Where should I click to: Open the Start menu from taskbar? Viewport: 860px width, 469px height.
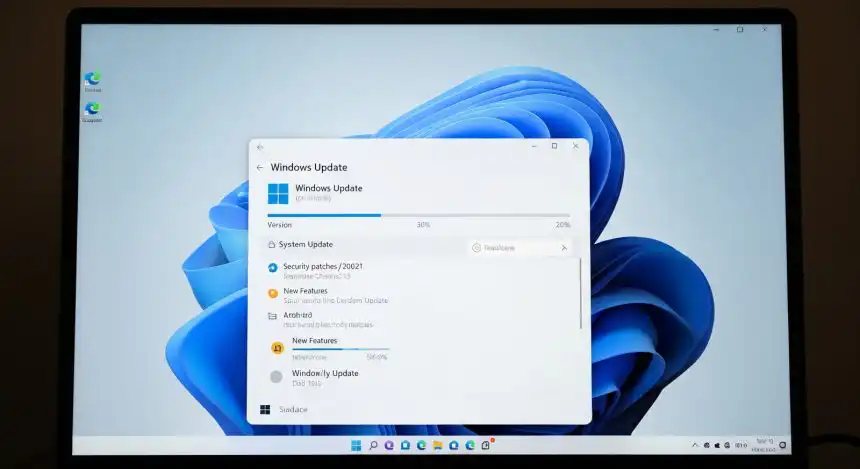coord(355,445)
